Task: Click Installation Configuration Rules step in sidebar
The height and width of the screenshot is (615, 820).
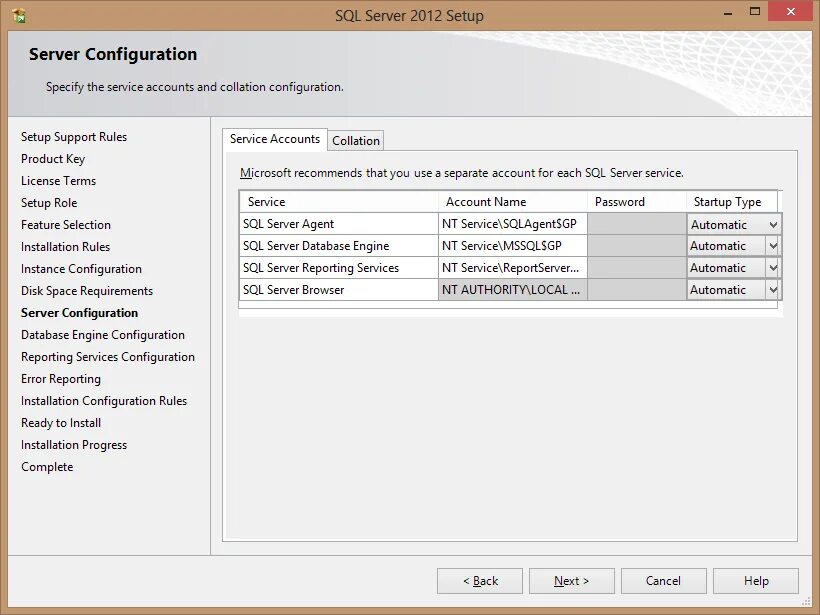Action: [104, 401]
